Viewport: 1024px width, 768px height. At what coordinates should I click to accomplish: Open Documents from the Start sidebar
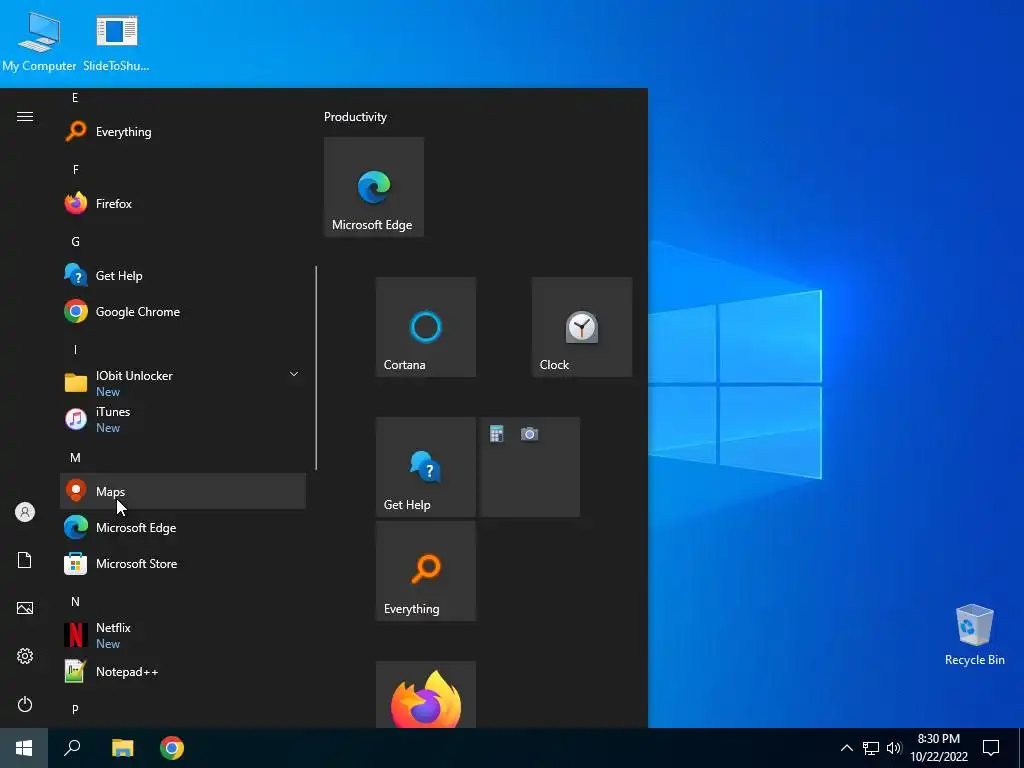[25, 560]
